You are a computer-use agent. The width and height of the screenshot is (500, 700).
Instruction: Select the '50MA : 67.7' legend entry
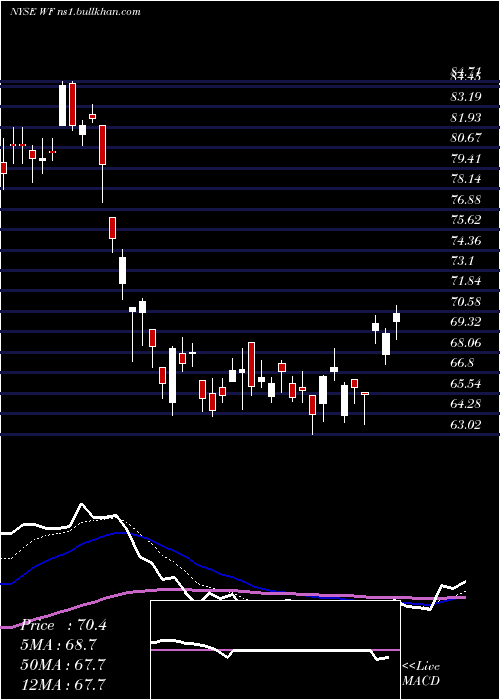coord(62,665)
